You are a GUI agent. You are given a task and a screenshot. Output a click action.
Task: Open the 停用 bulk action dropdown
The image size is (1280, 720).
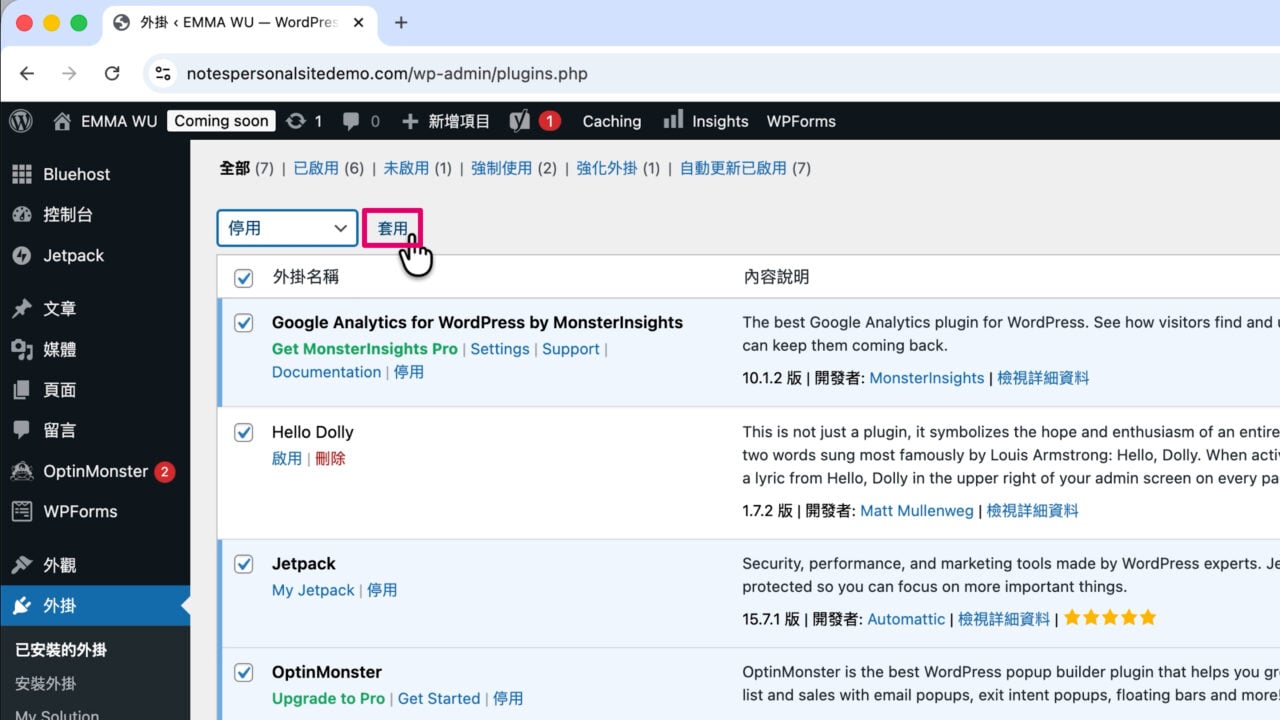pyautogui.click(x=287, y=228)
